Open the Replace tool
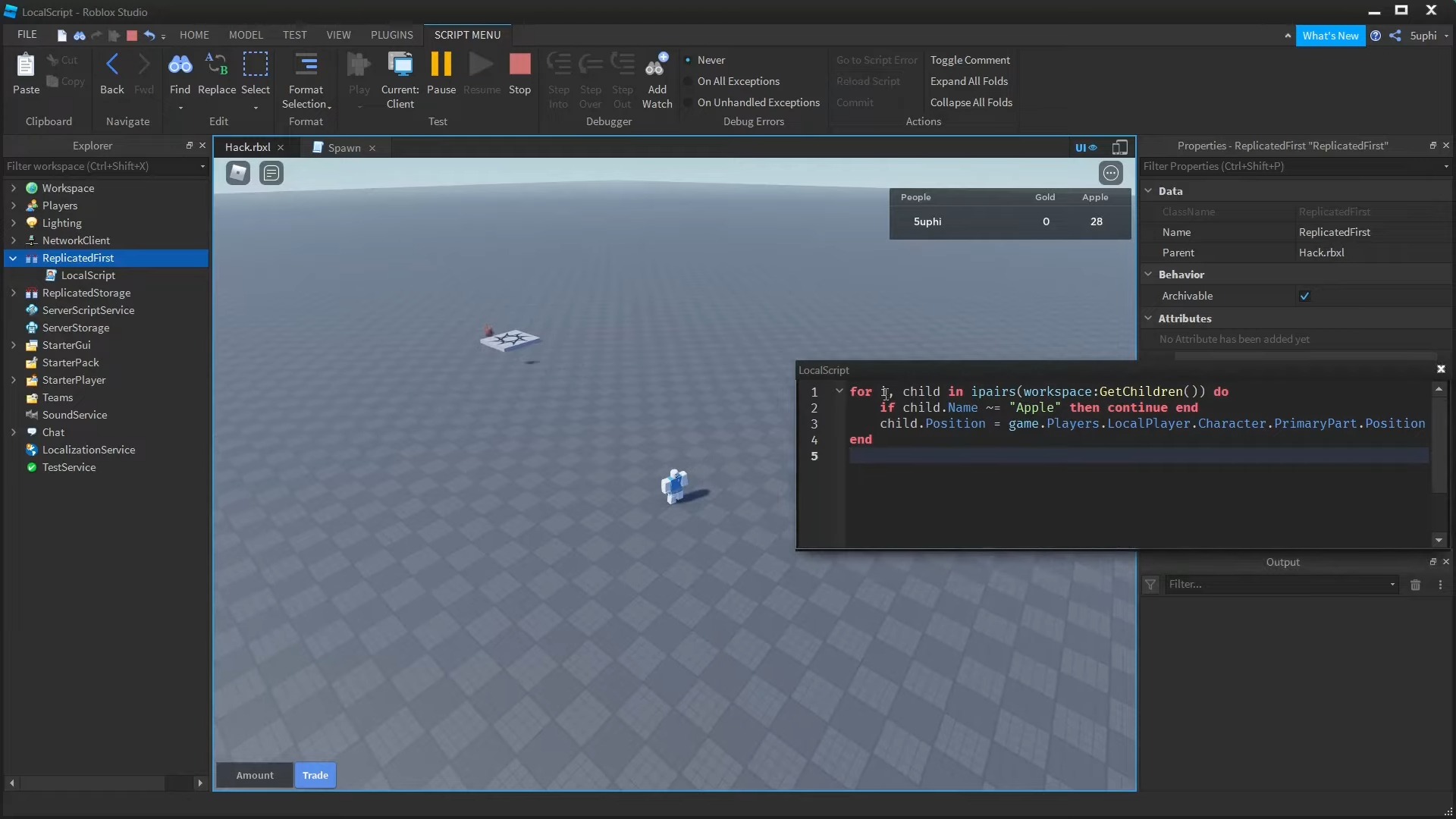The height and width of the screenshot is (819, 1456). coord(217,65)
